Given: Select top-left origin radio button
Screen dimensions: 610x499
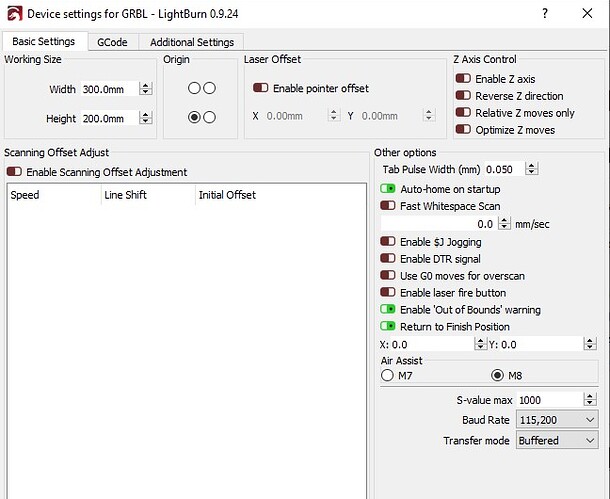Looking at the screenshot, I should click(x=194, y=88).
